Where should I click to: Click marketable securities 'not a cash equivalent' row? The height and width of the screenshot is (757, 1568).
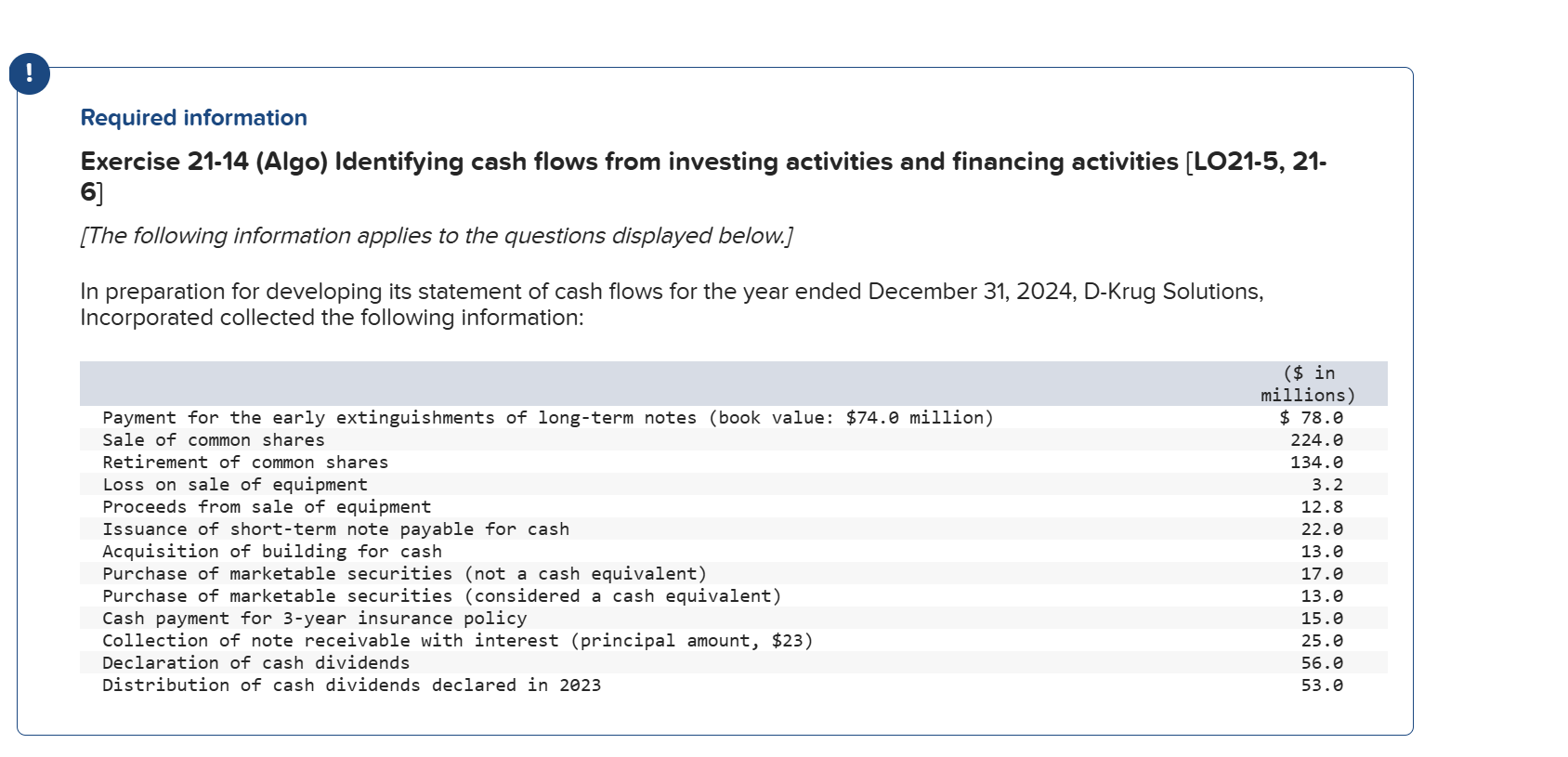[404, 574]
